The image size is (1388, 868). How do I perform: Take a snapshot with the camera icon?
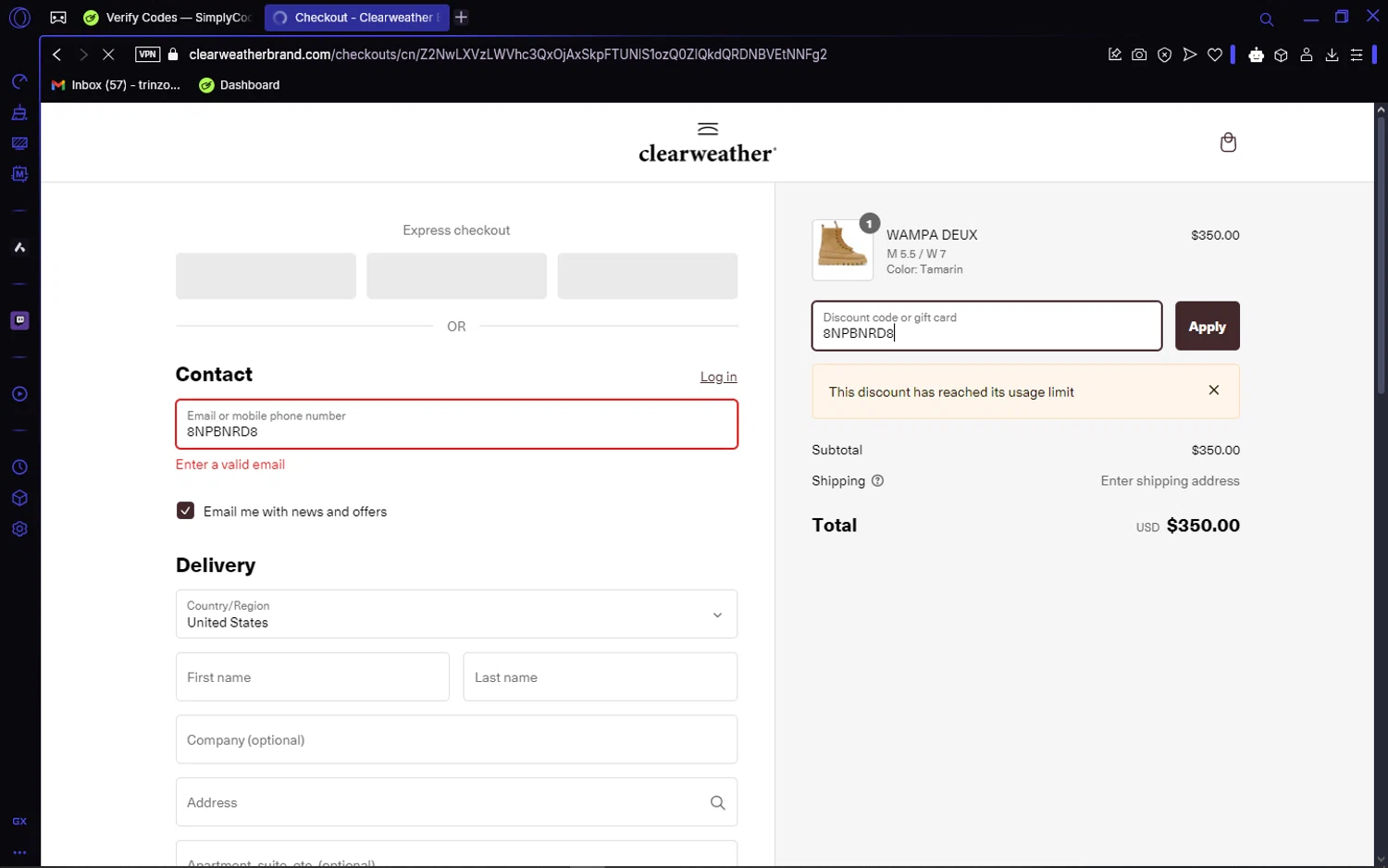1139,55
